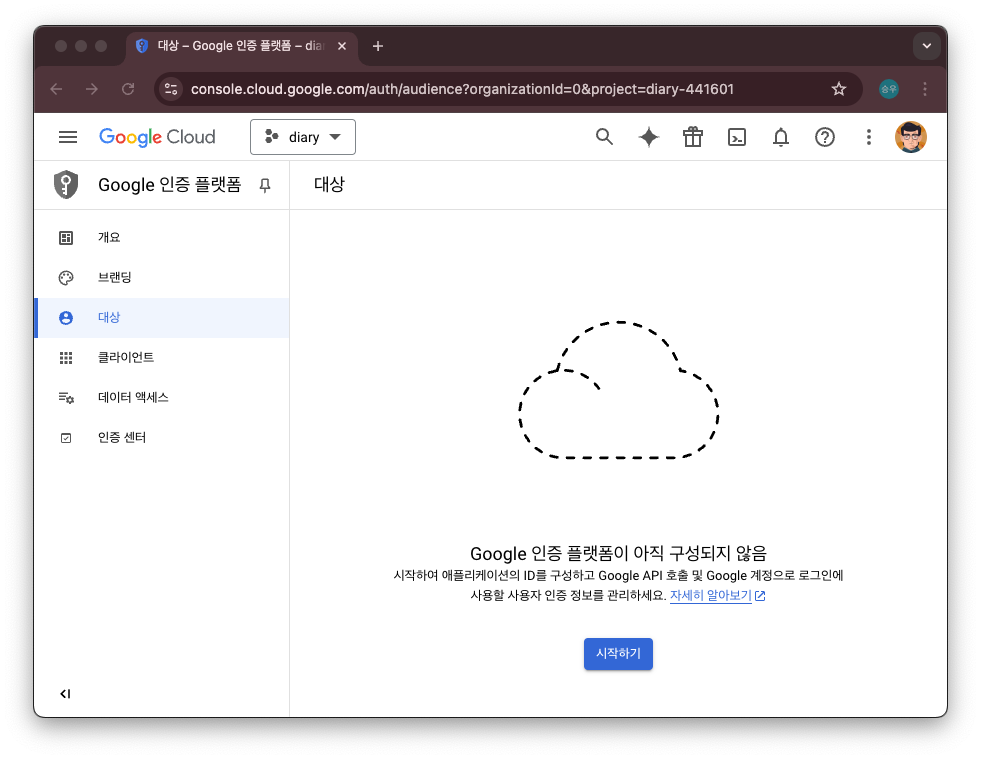Open the 인증 센터 verification center
This screenshot has width=981, height=759.
click(162, 438)
